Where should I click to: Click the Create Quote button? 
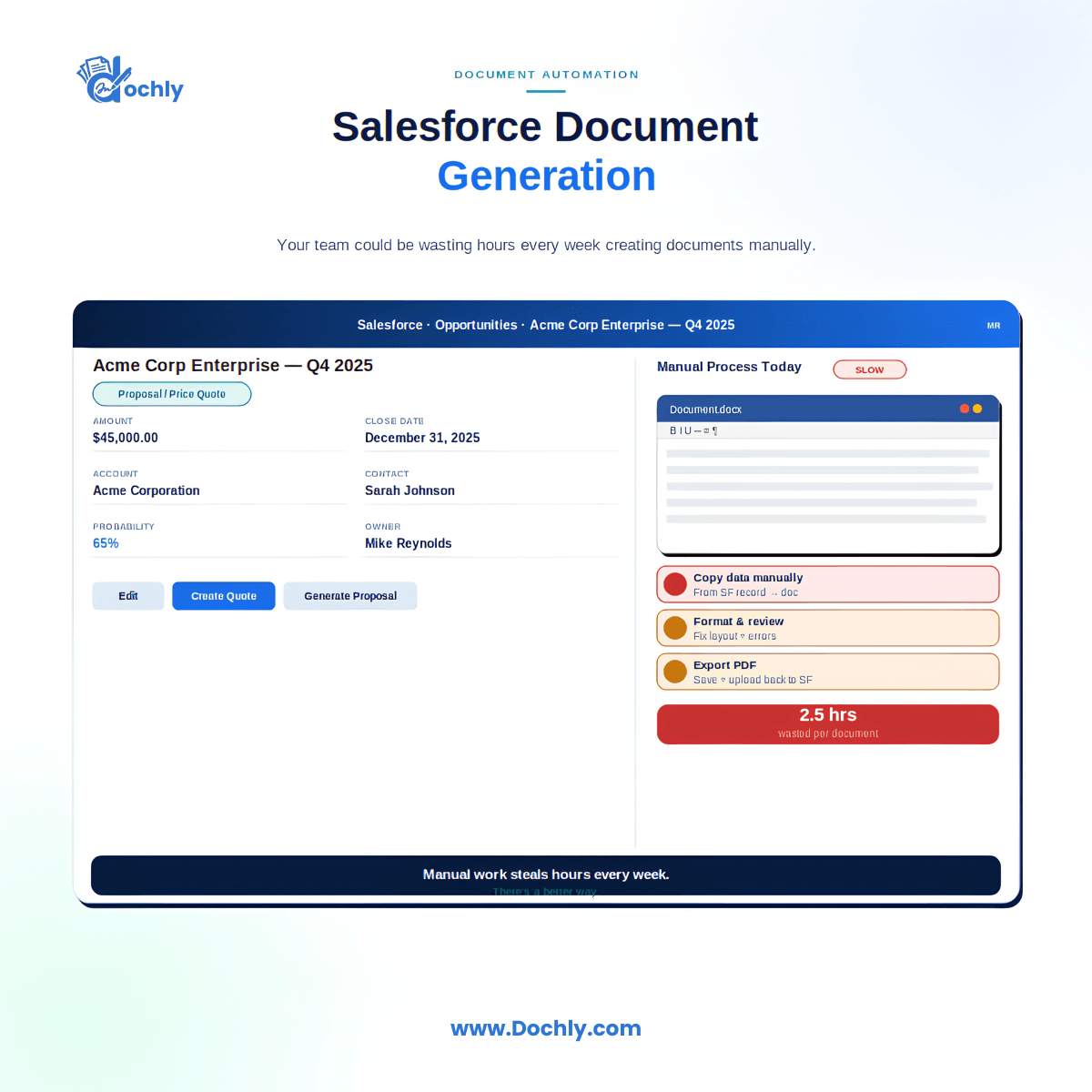coord(224,596)
